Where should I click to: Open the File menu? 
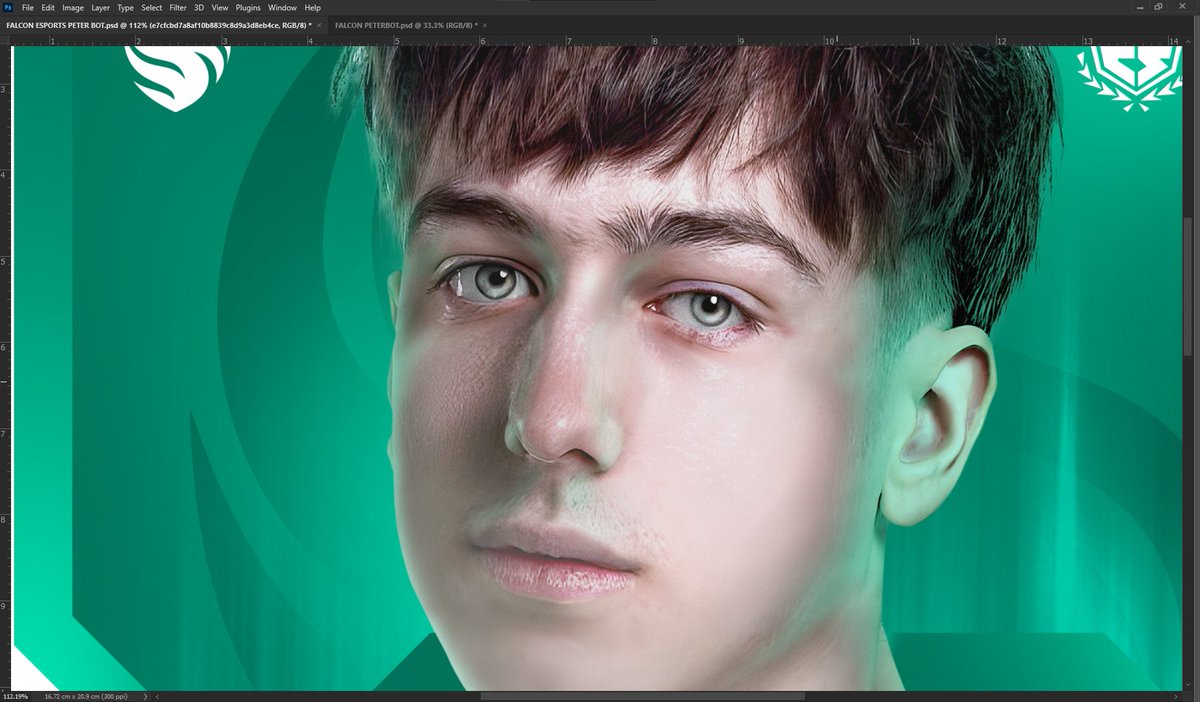pos(28,7)
